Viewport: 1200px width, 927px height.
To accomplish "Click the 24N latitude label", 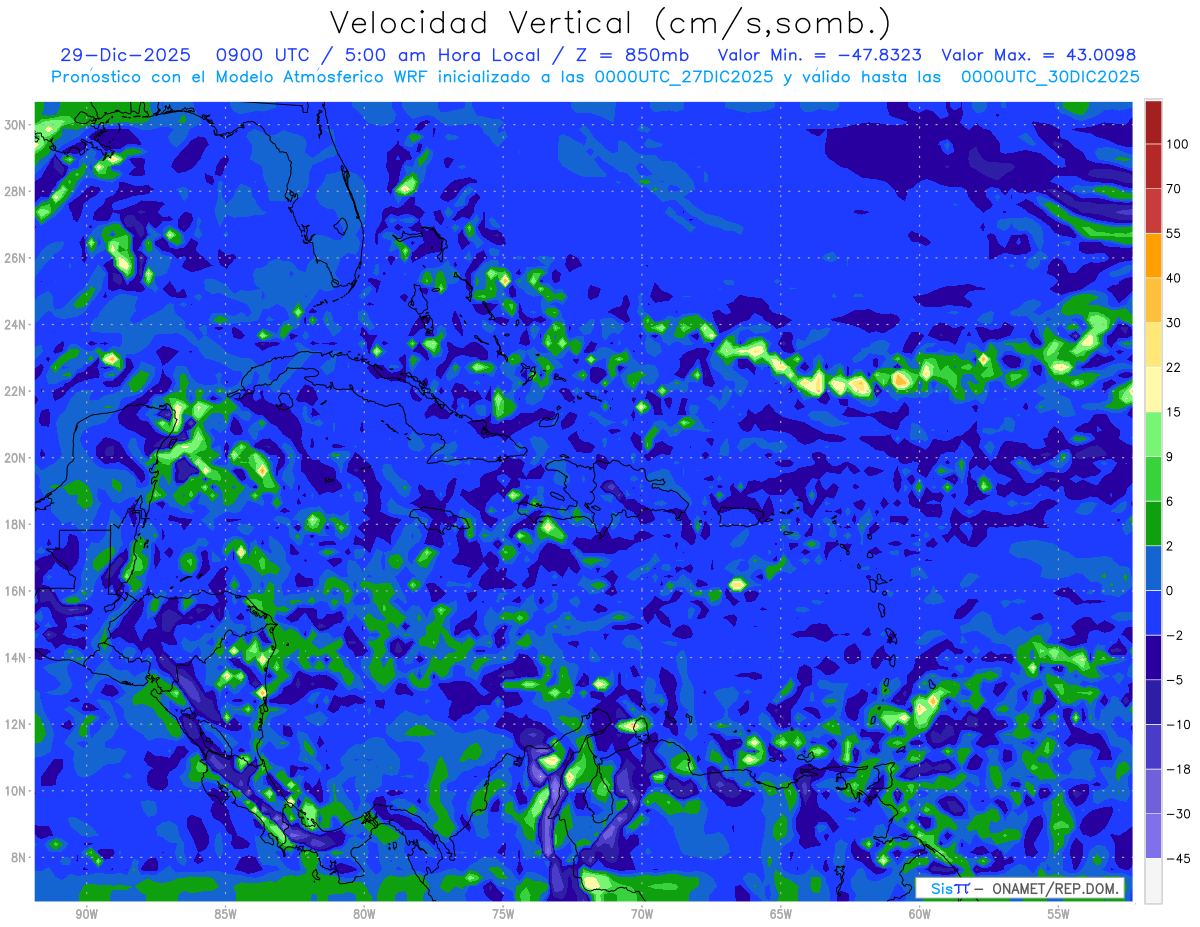I will [16, 325].
